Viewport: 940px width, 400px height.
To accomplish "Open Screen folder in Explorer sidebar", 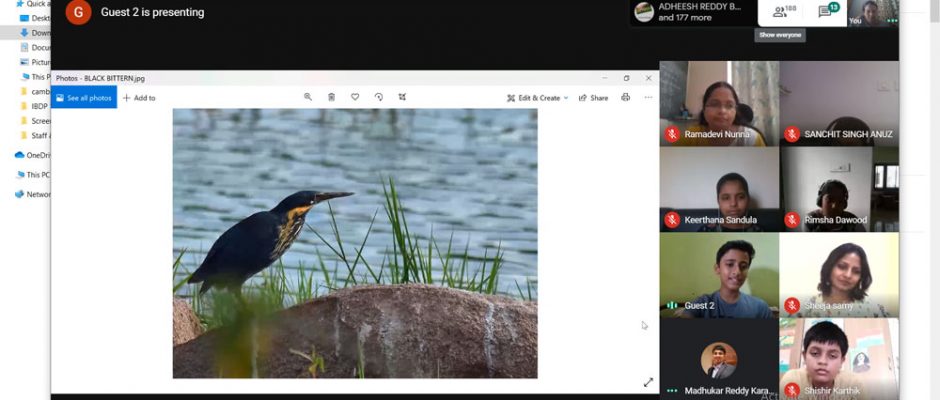I will (35, 121).
